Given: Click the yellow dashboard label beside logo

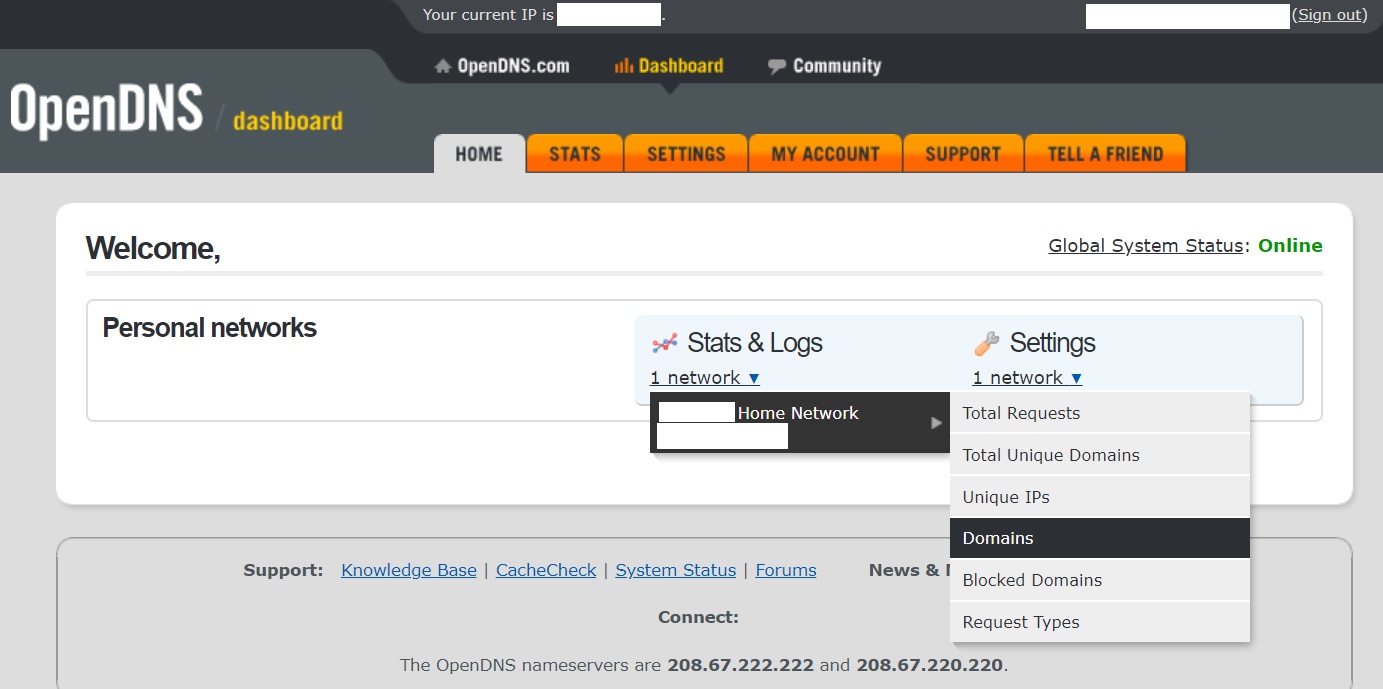Looking at the screenshot, I should (x=288, y=122).
